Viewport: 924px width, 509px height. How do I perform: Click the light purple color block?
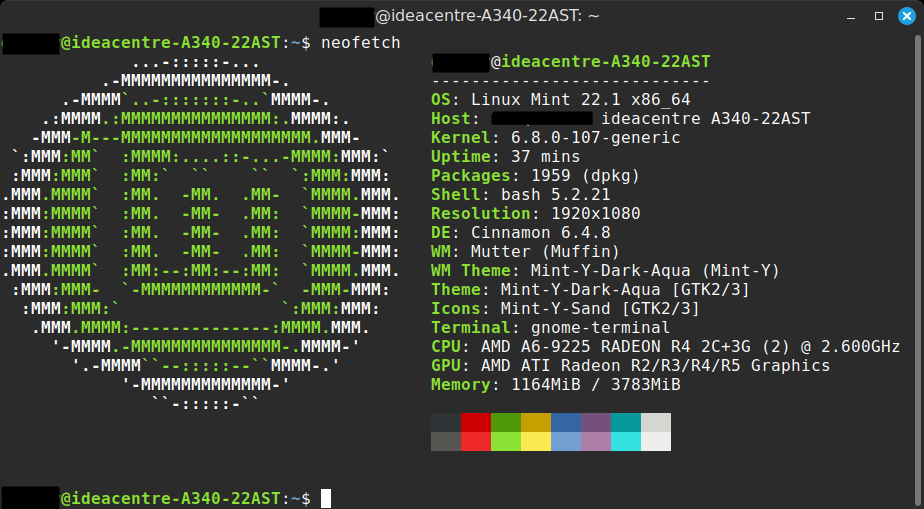(596, 441)
